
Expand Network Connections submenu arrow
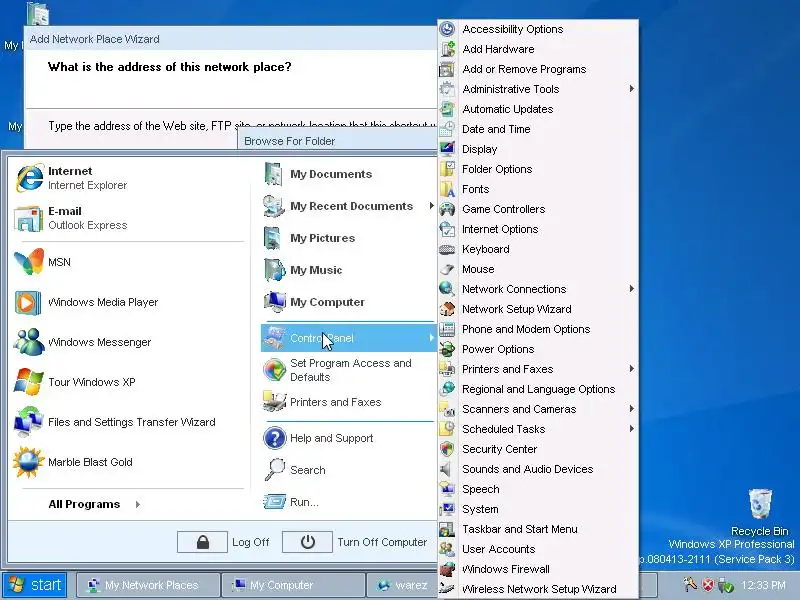tap(632, 289)
